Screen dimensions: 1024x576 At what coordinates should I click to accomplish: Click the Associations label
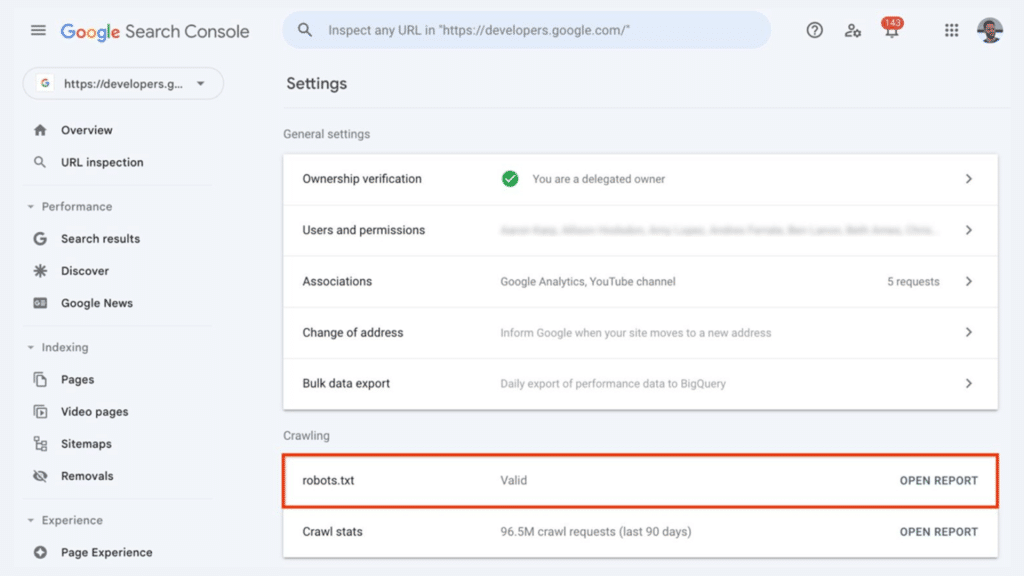pos(337,281)
